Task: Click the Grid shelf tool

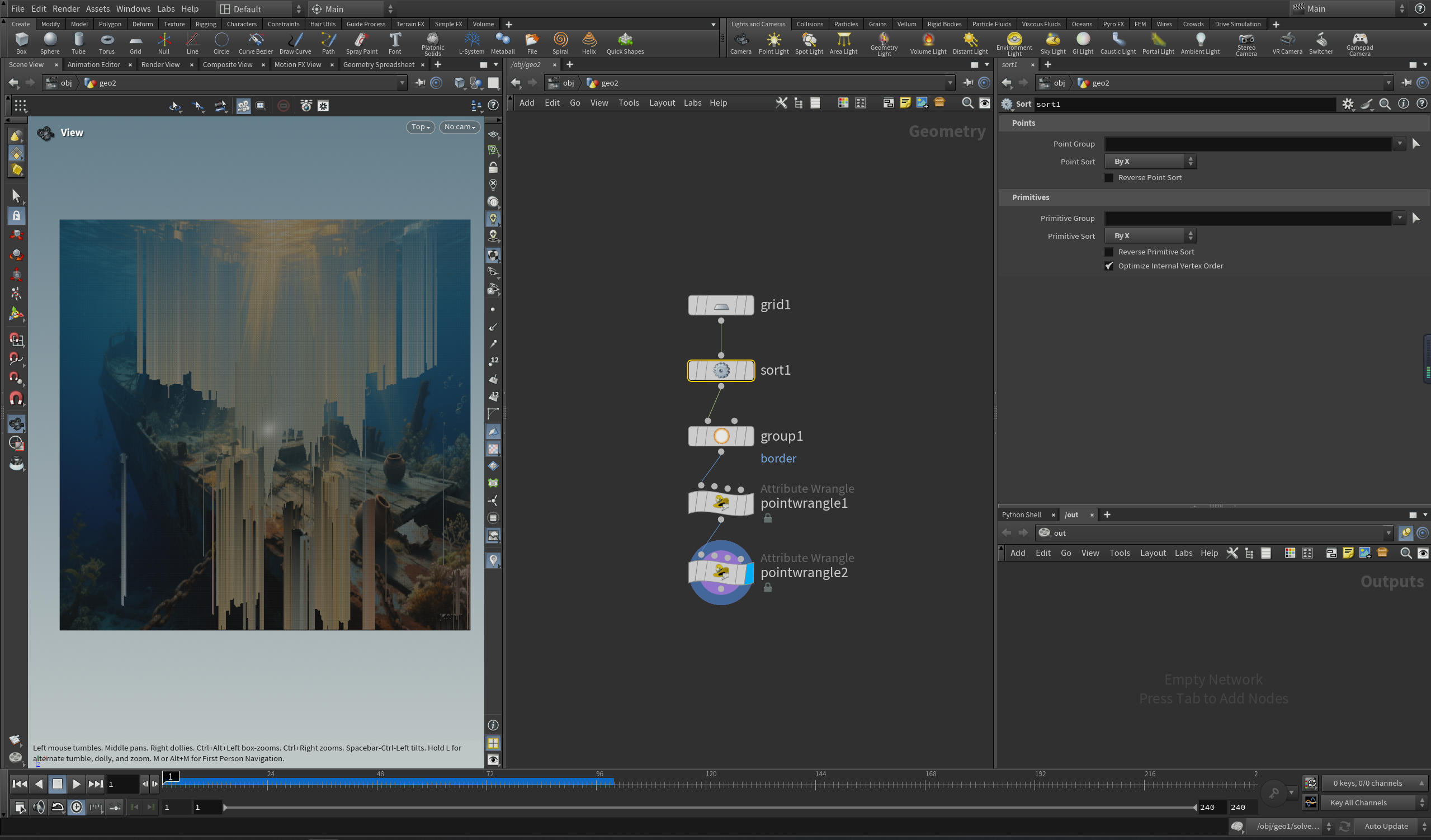Action: [x=135, y=43]
